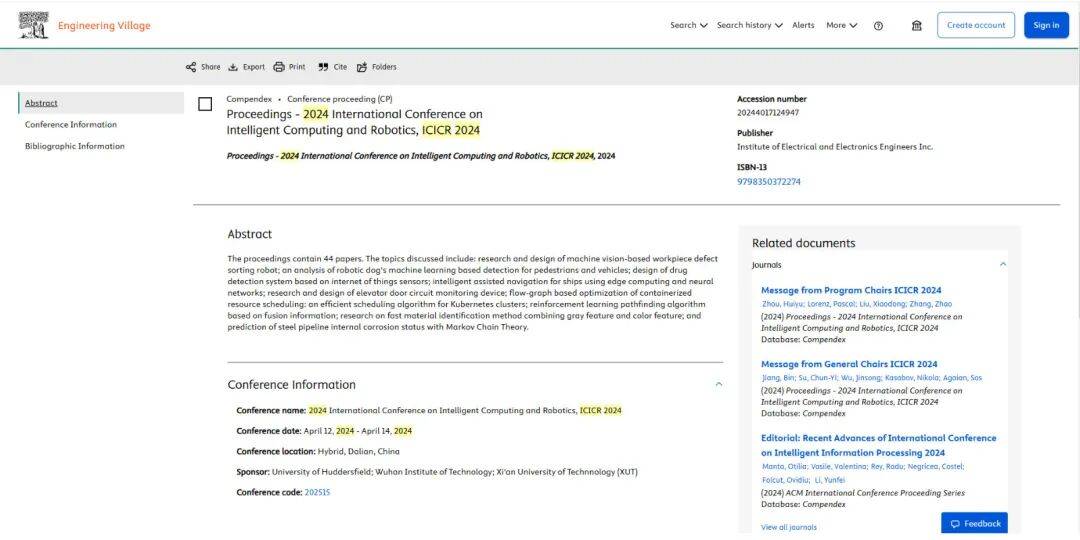The height and width of the screenshot is (540, 1080).
Task: Click the Compendex database label above title
Action: pyautogui.click(x=249, y=98)
